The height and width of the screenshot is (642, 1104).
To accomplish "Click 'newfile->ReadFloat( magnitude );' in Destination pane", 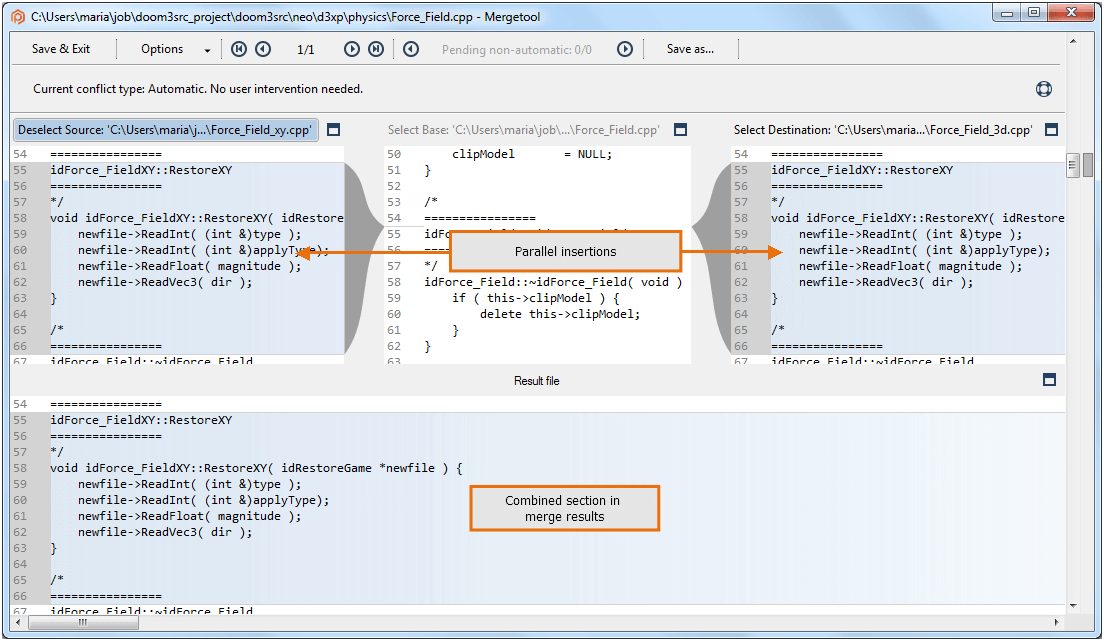I will [910, 266].
